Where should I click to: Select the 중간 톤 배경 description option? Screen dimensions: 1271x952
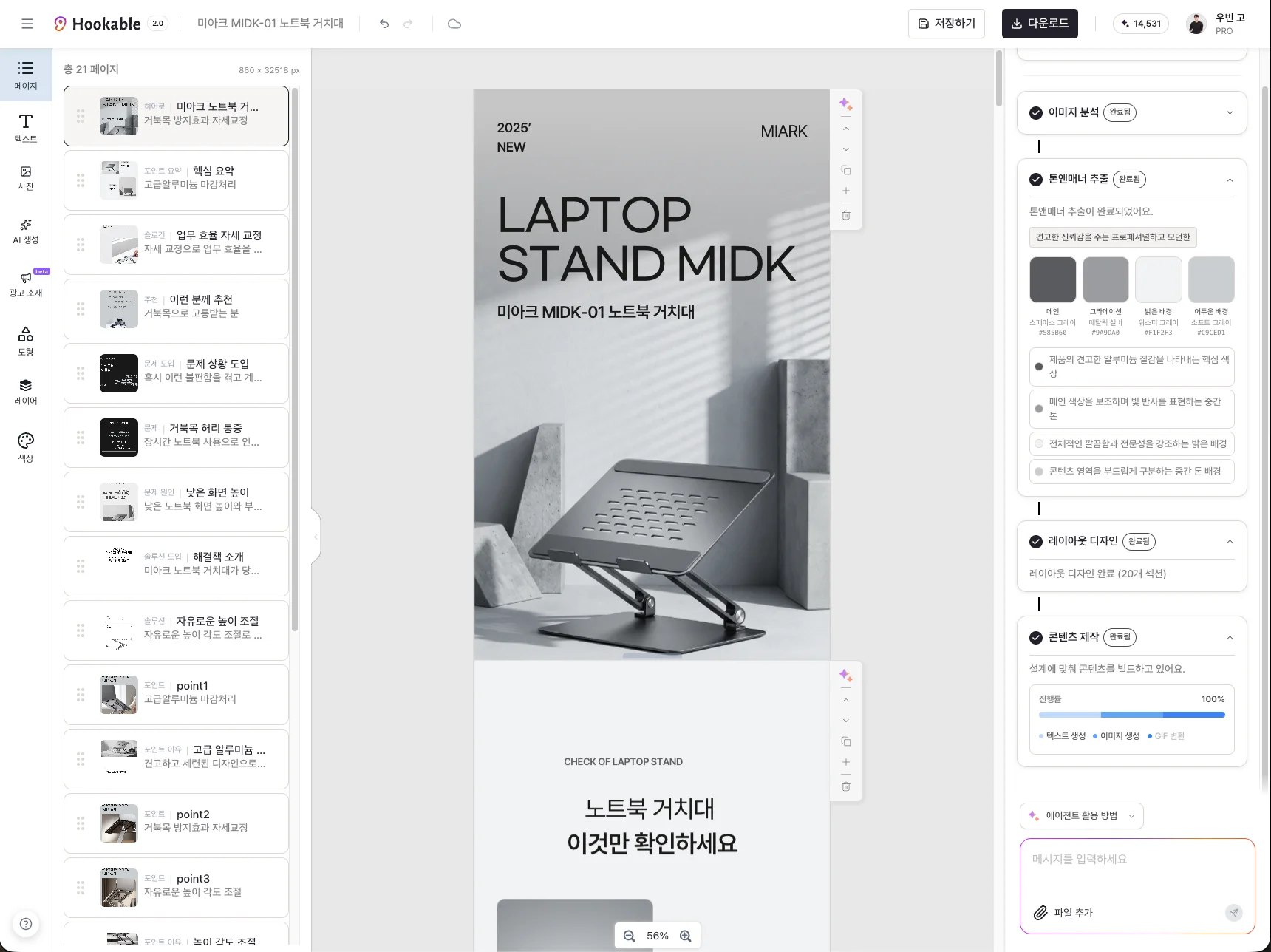(1039, 472)
